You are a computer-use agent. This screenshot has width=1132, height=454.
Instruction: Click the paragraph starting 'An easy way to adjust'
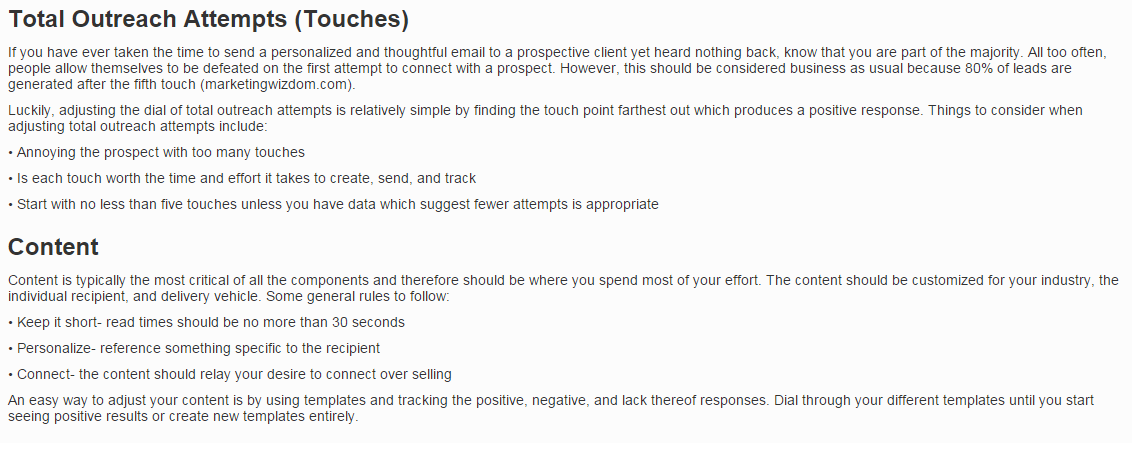551,409
